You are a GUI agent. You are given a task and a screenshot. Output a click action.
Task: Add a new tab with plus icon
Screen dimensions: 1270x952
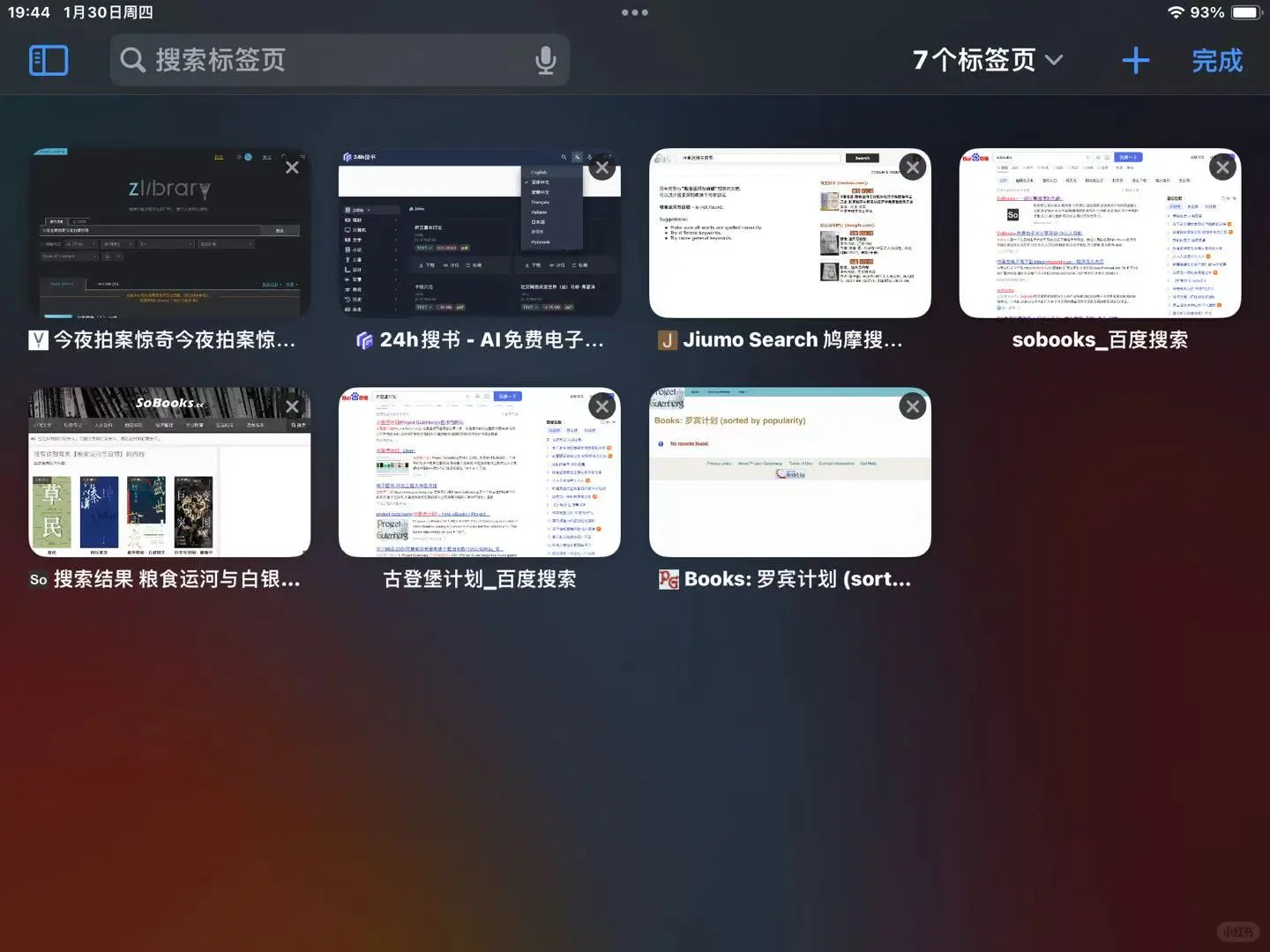(1136, 60)
